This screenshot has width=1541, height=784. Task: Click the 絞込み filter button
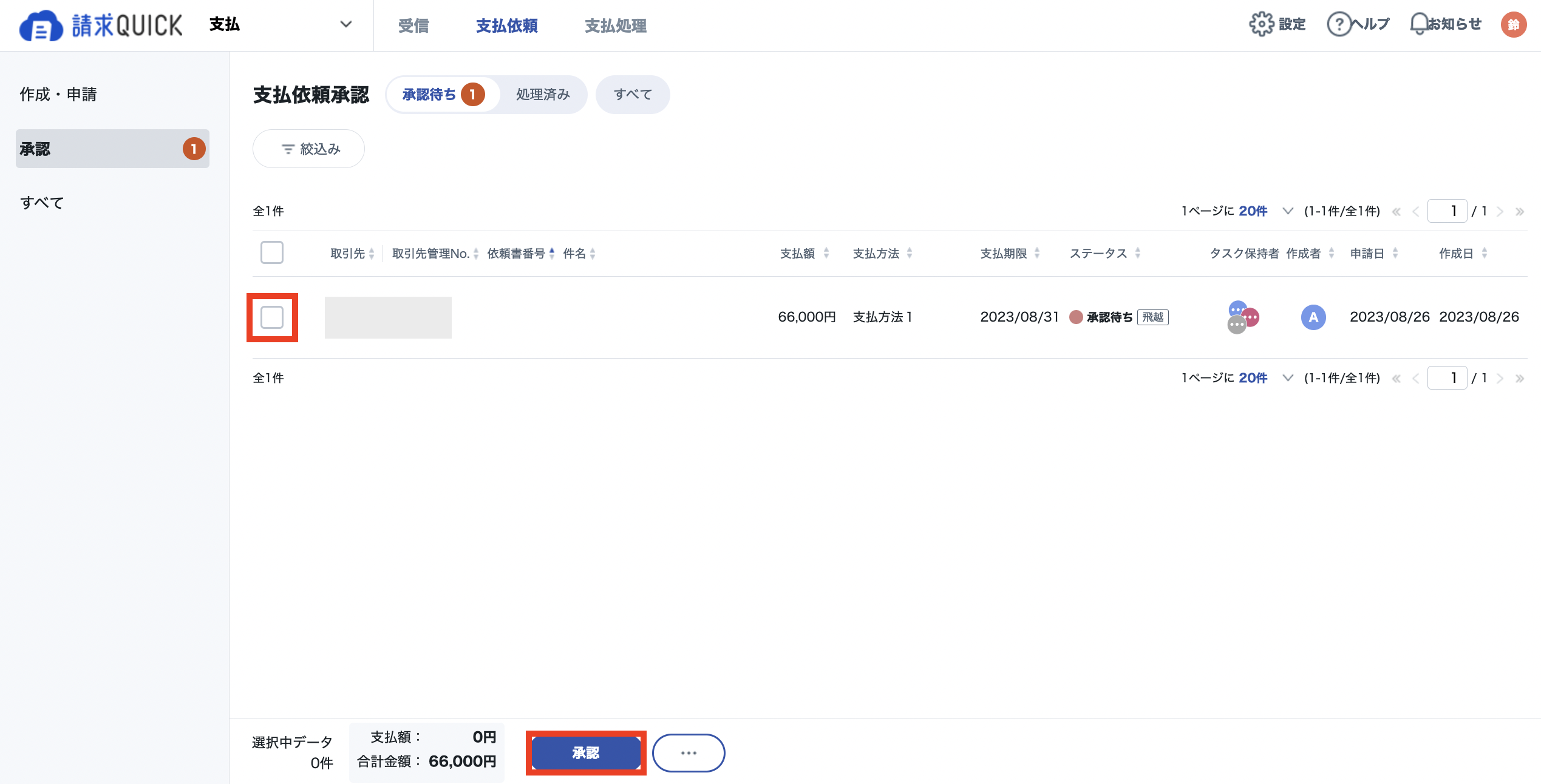[x=308, y=149]
